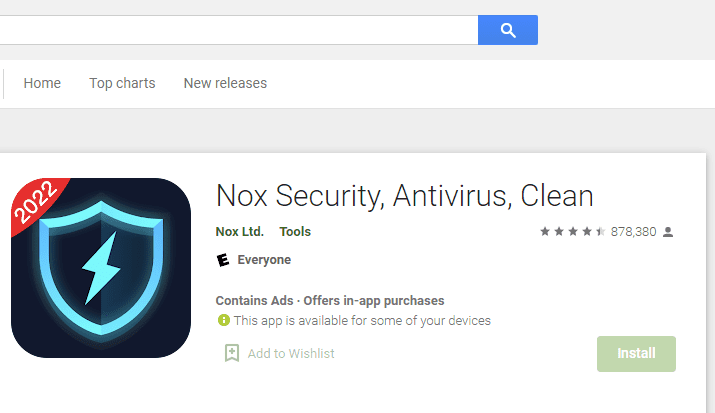Open the Nox Security shield app icon
715x413 pixels.
[x=101, y=268]
